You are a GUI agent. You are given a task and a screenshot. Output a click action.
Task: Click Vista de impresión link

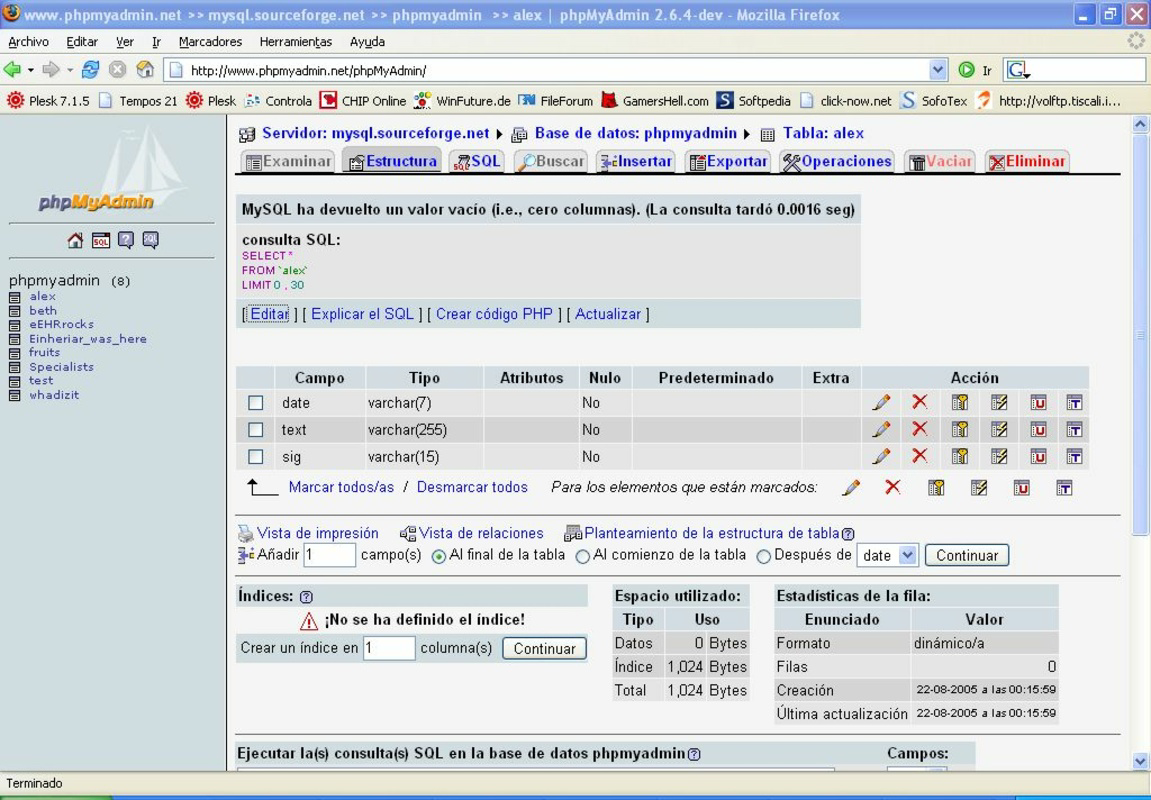(317, 534)
